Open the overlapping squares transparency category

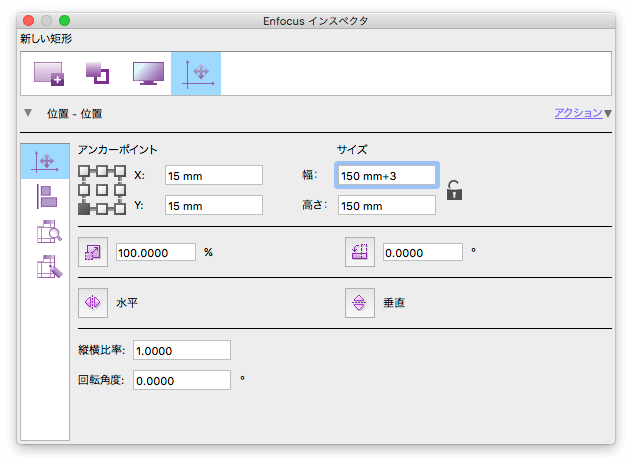[x=97, y=73]
